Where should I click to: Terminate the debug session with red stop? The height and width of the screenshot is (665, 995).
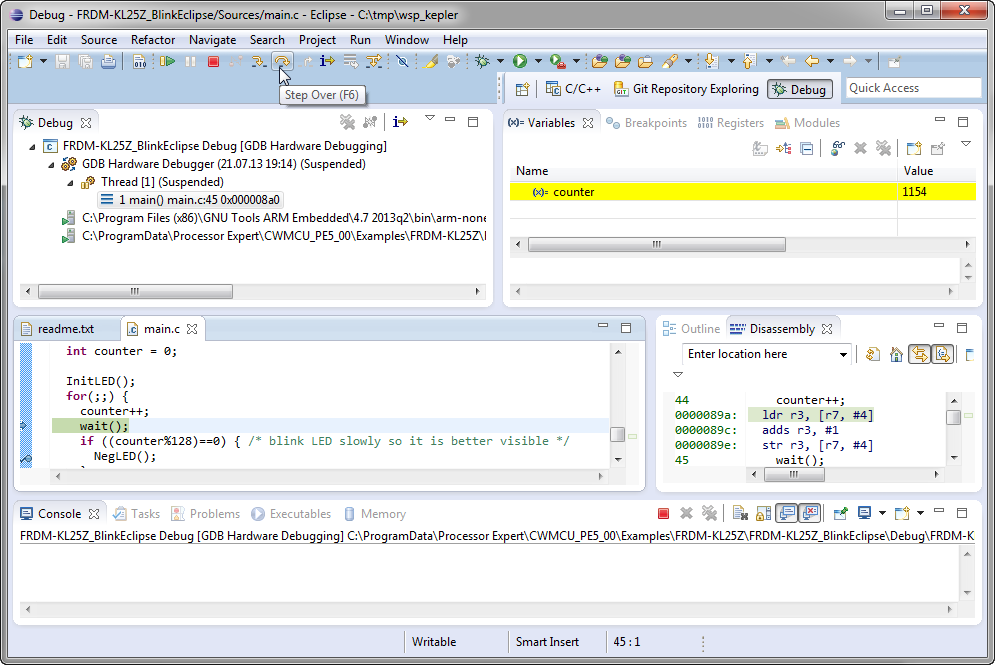coord(214,62)
